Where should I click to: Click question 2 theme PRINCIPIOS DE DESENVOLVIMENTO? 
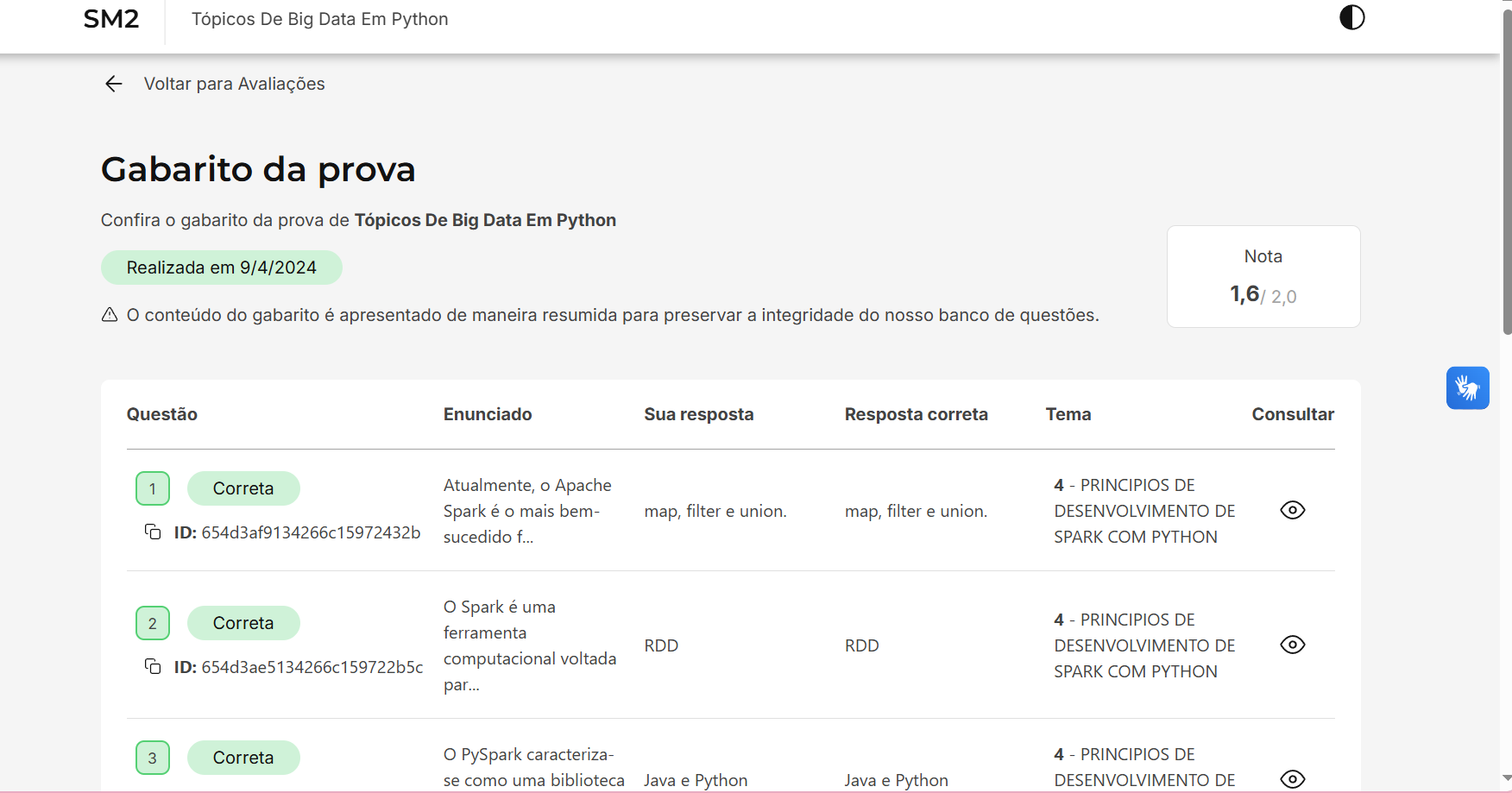1144,645
